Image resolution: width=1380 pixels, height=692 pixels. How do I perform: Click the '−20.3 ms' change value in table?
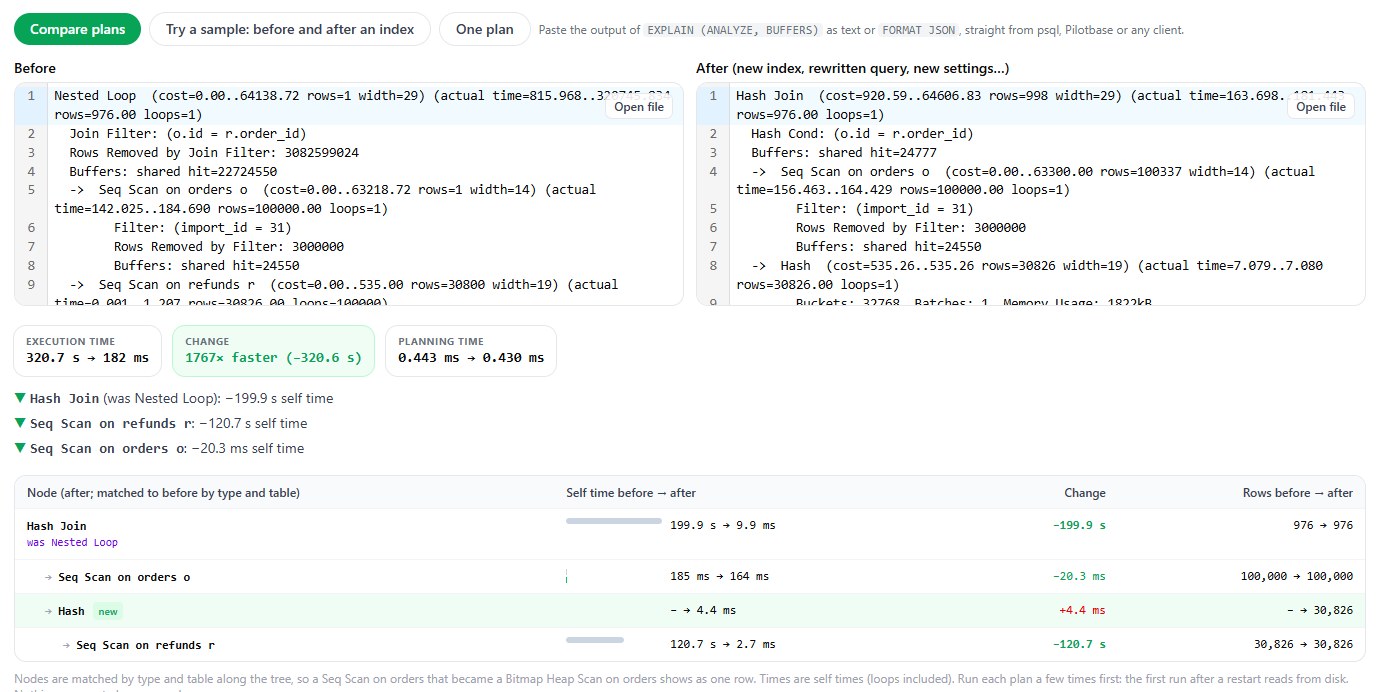tap(1080, 577)
